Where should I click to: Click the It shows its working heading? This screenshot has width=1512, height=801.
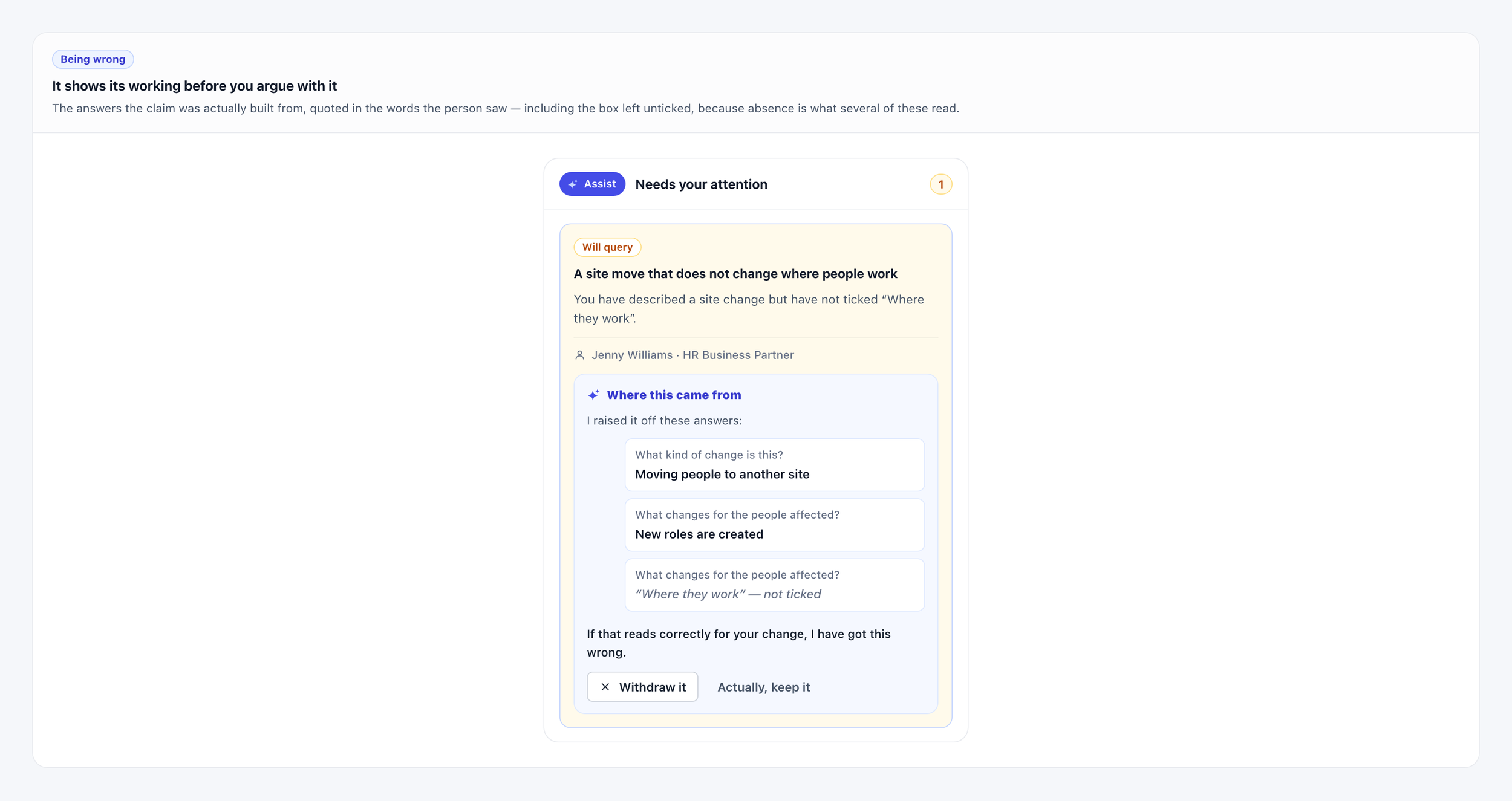tap(194, 86)
